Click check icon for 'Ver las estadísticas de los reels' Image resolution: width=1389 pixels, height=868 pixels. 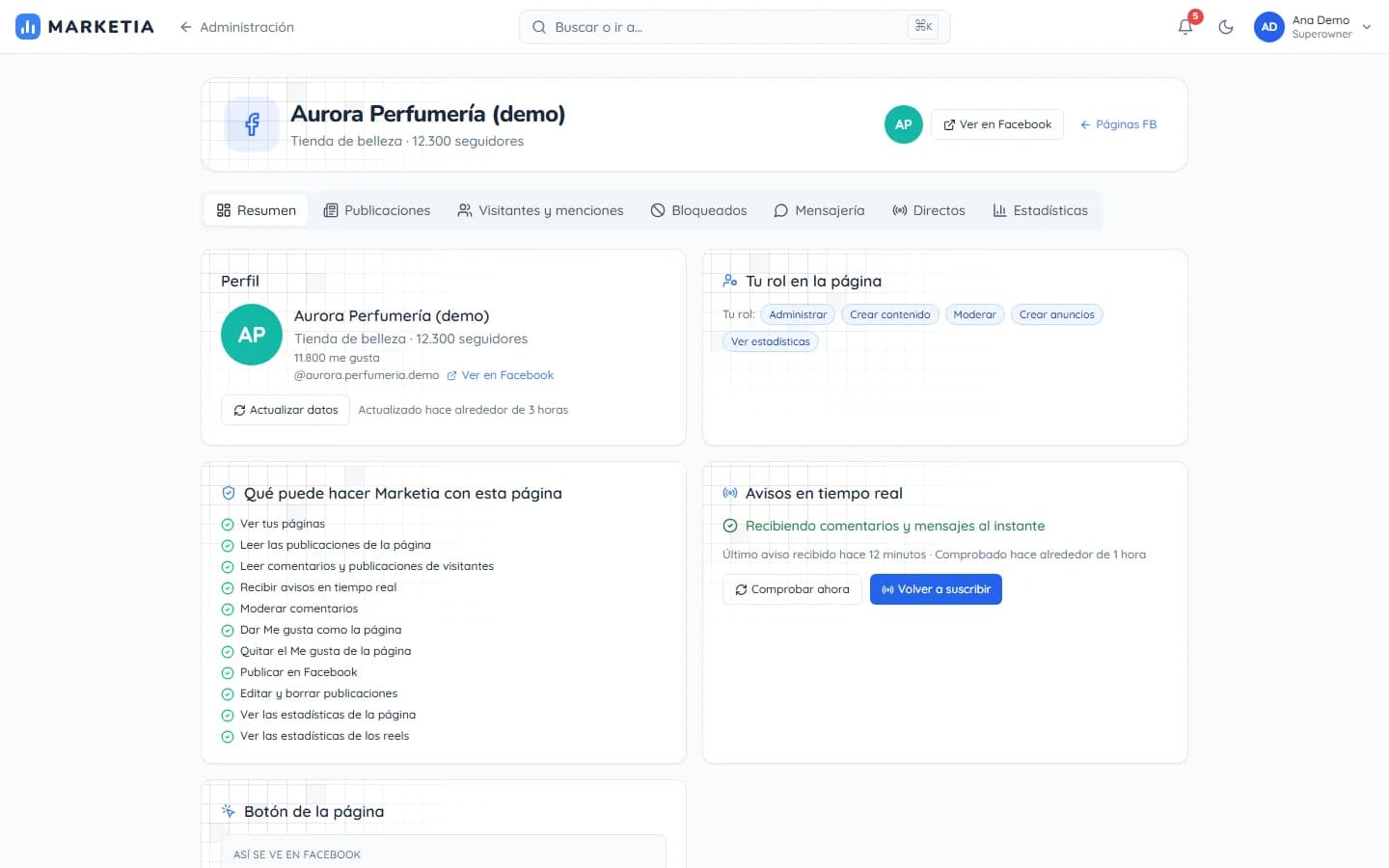[228, 737]
